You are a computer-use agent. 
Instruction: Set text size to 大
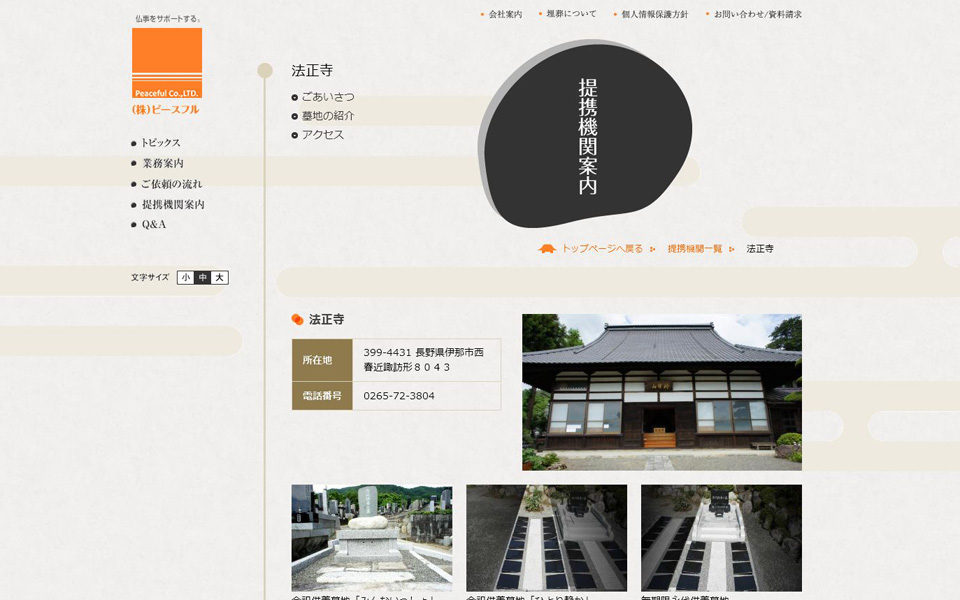click(219, 277)
